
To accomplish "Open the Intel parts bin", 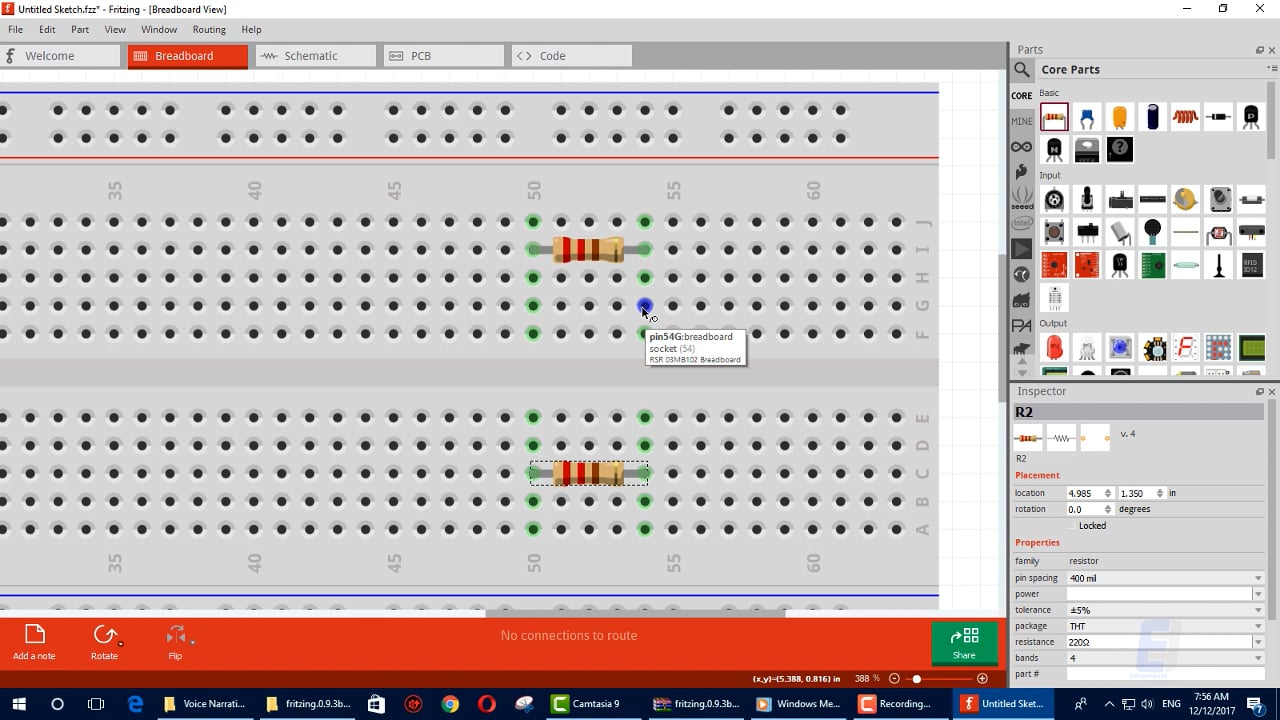I will (x=1021, y=223).
